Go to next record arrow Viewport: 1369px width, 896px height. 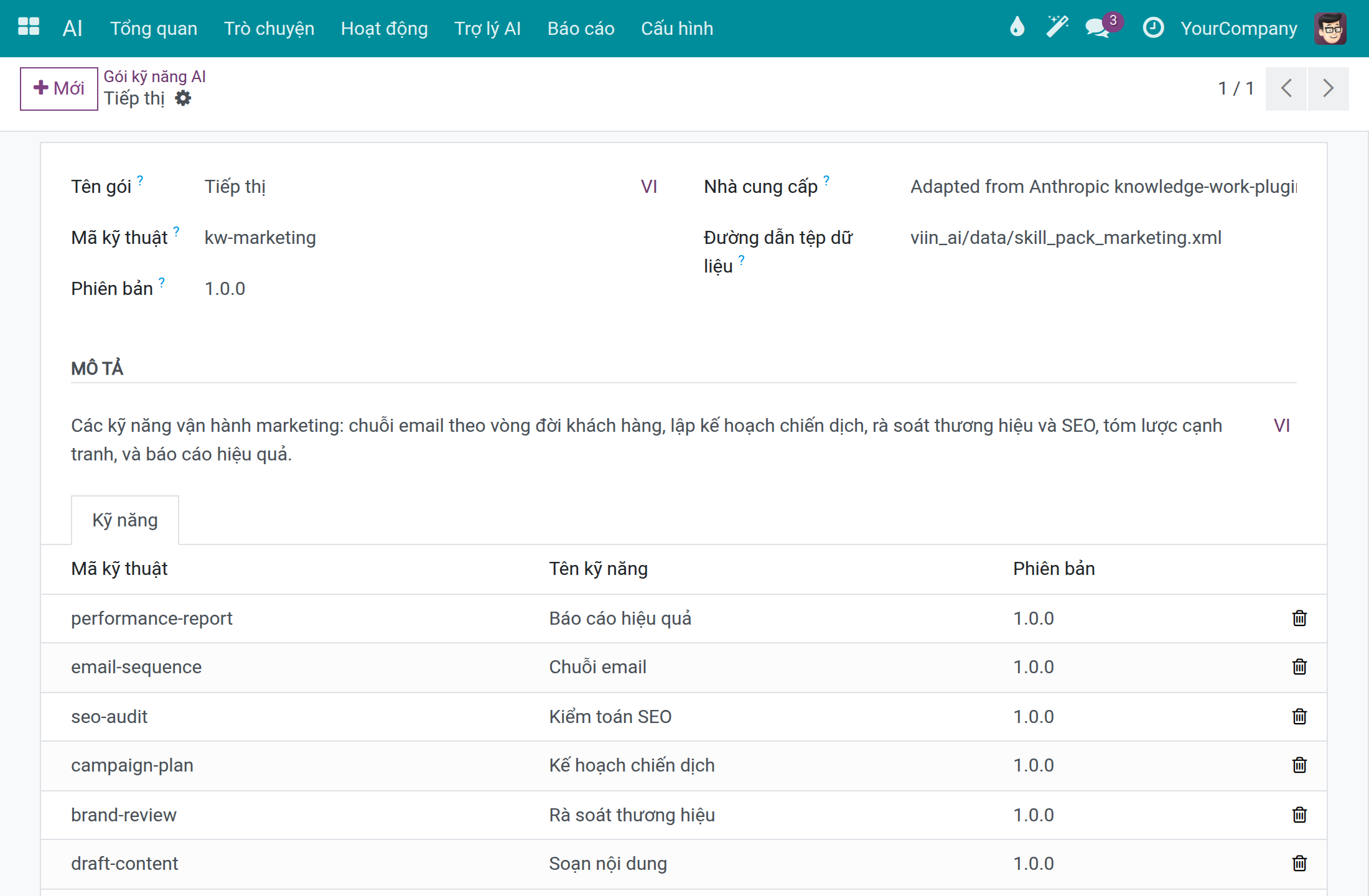tap(1329, 88)
